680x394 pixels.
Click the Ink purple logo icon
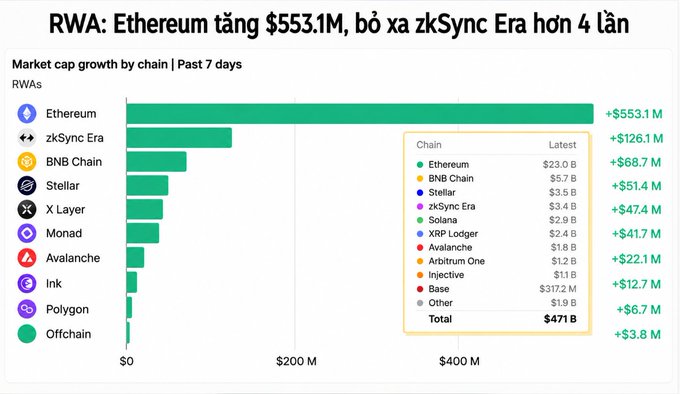27,283
